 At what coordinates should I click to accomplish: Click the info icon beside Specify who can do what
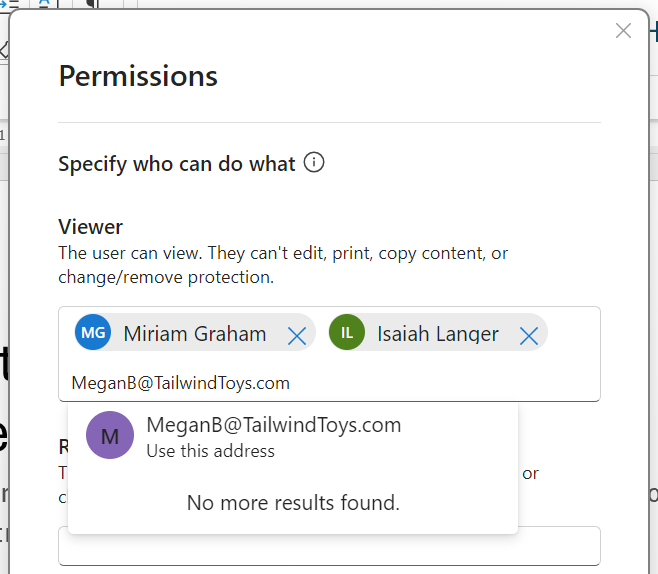(314, 163)
